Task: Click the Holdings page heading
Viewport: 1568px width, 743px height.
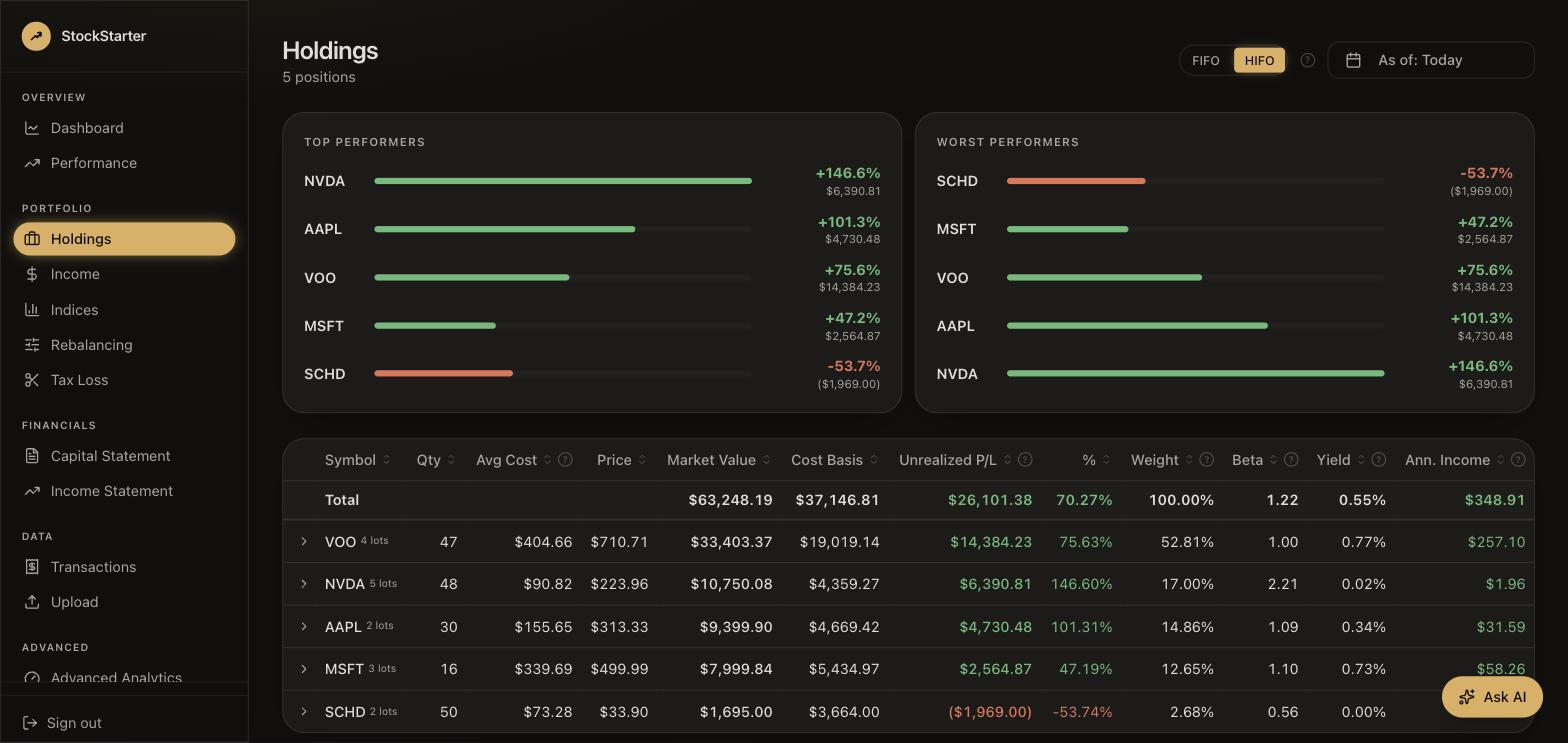Action: coord(330,51)
